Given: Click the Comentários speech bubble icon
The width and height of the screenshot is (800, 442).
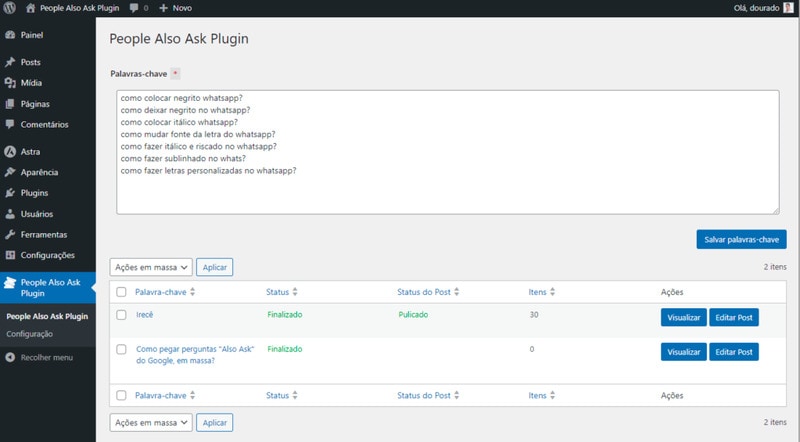Looking at the screenshot, I should tap(10, 124).
